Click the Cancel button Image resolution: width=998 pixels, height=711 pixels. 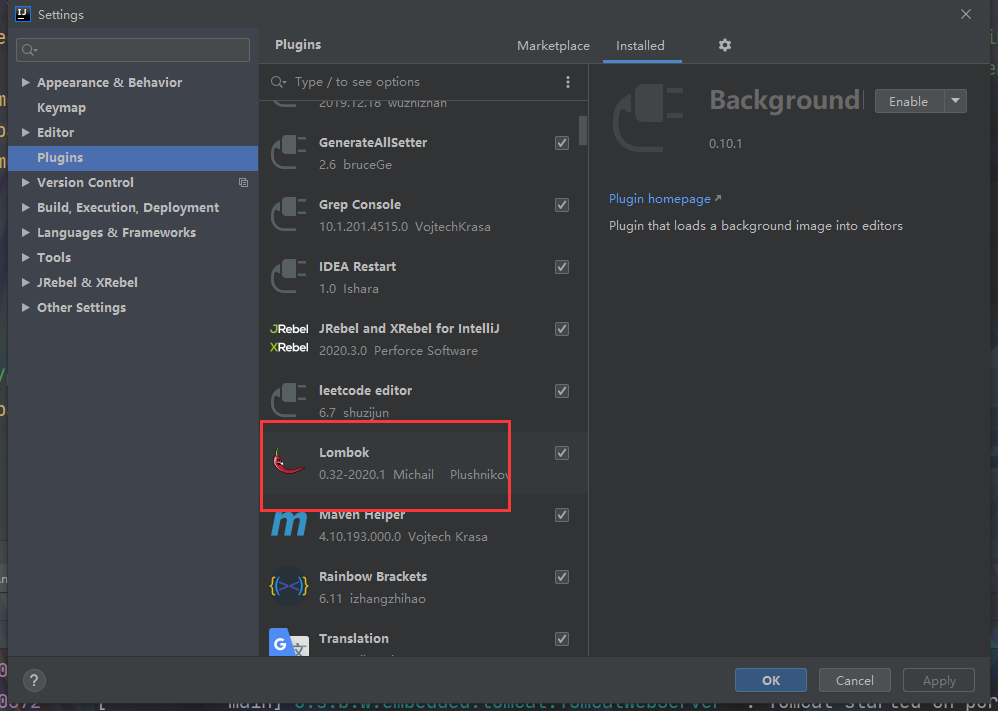click(855, 680)
